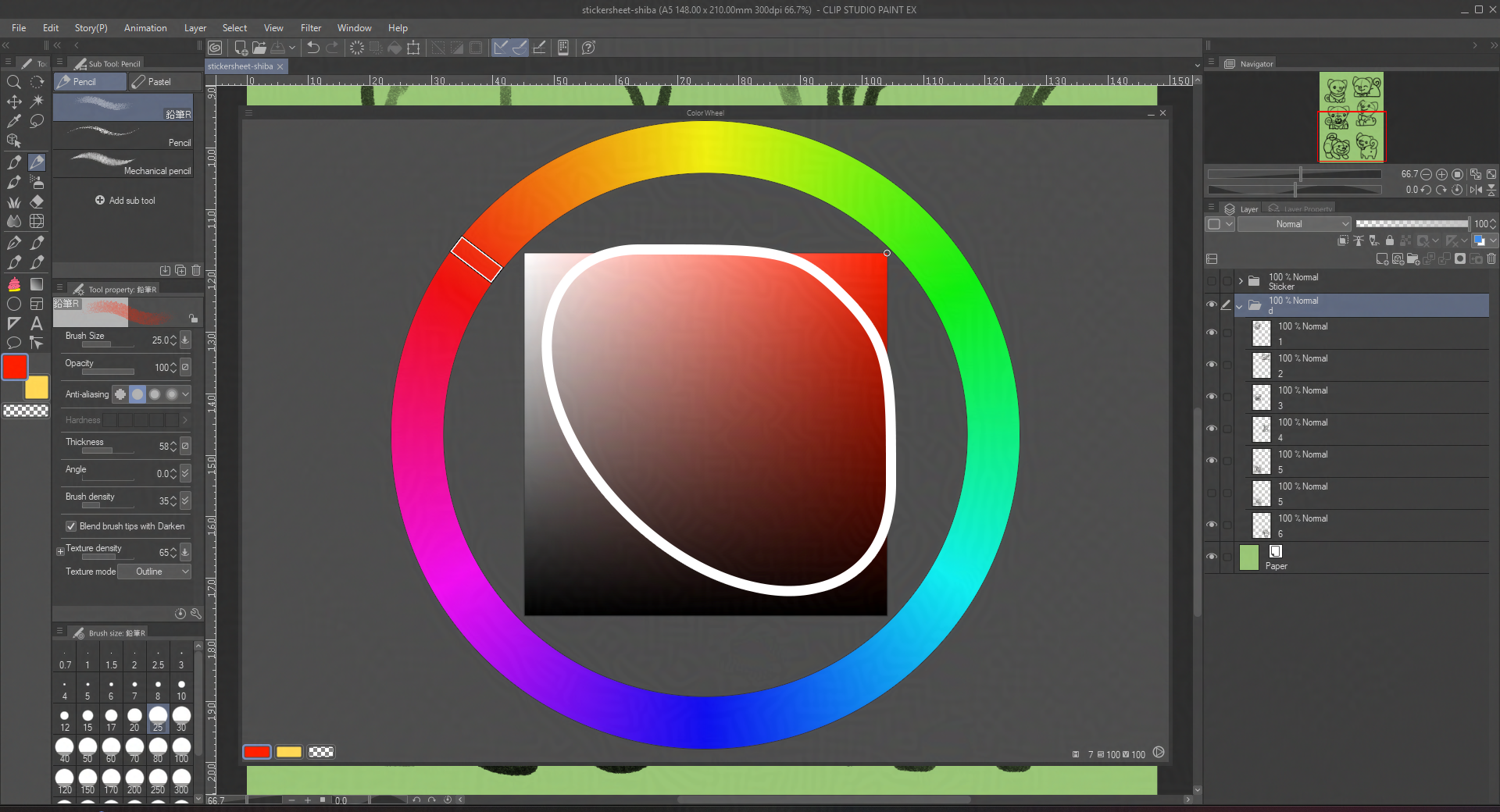This screenshot has width=1500, height=812.
Task: Select the Eraser tool
Action: coord(37,201)
